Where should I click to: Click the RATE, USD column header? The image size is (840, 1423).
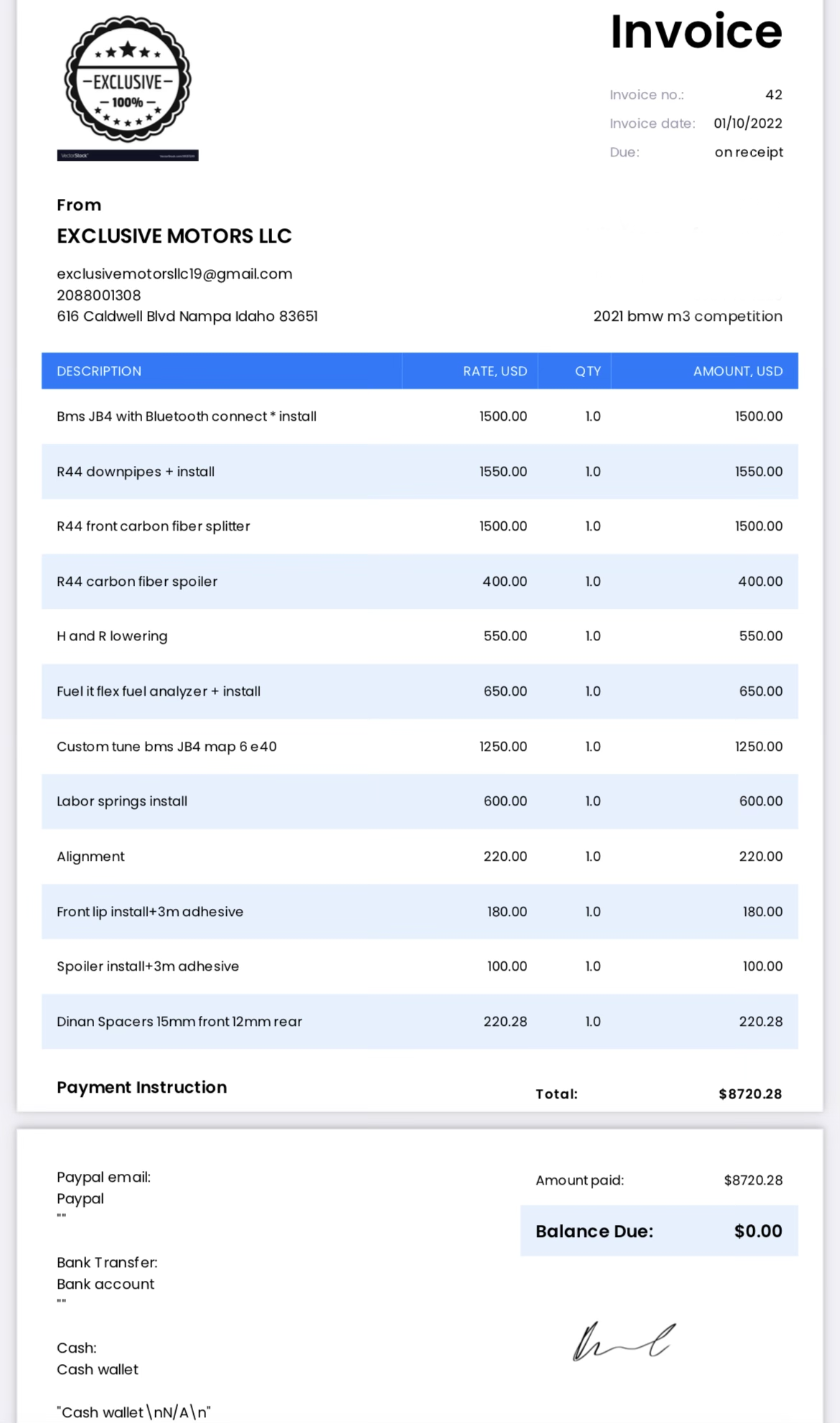pyautogui.click(x=495, y=371)
